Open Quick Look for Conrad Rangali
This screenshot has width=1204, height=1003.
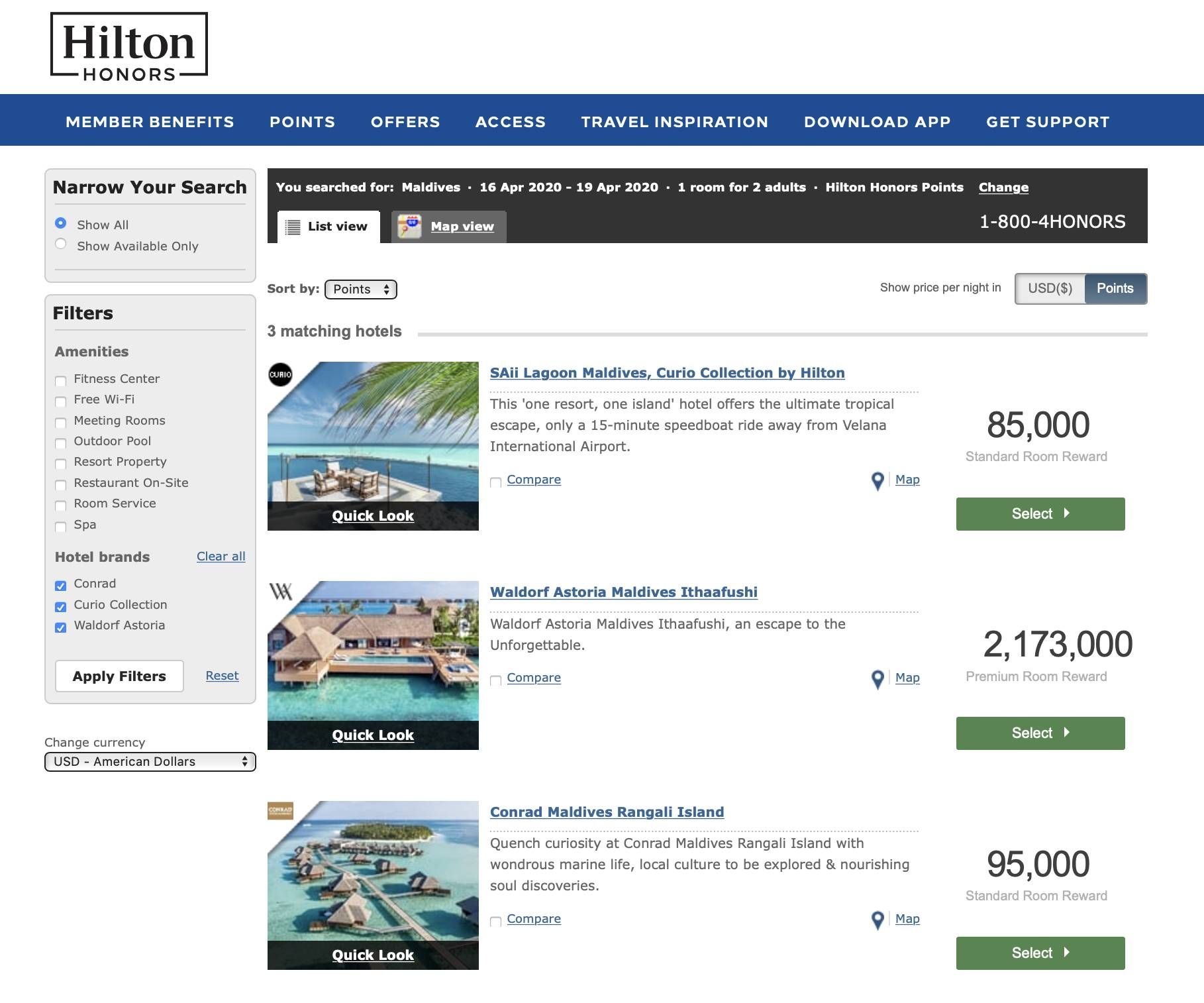pos(373,955)
